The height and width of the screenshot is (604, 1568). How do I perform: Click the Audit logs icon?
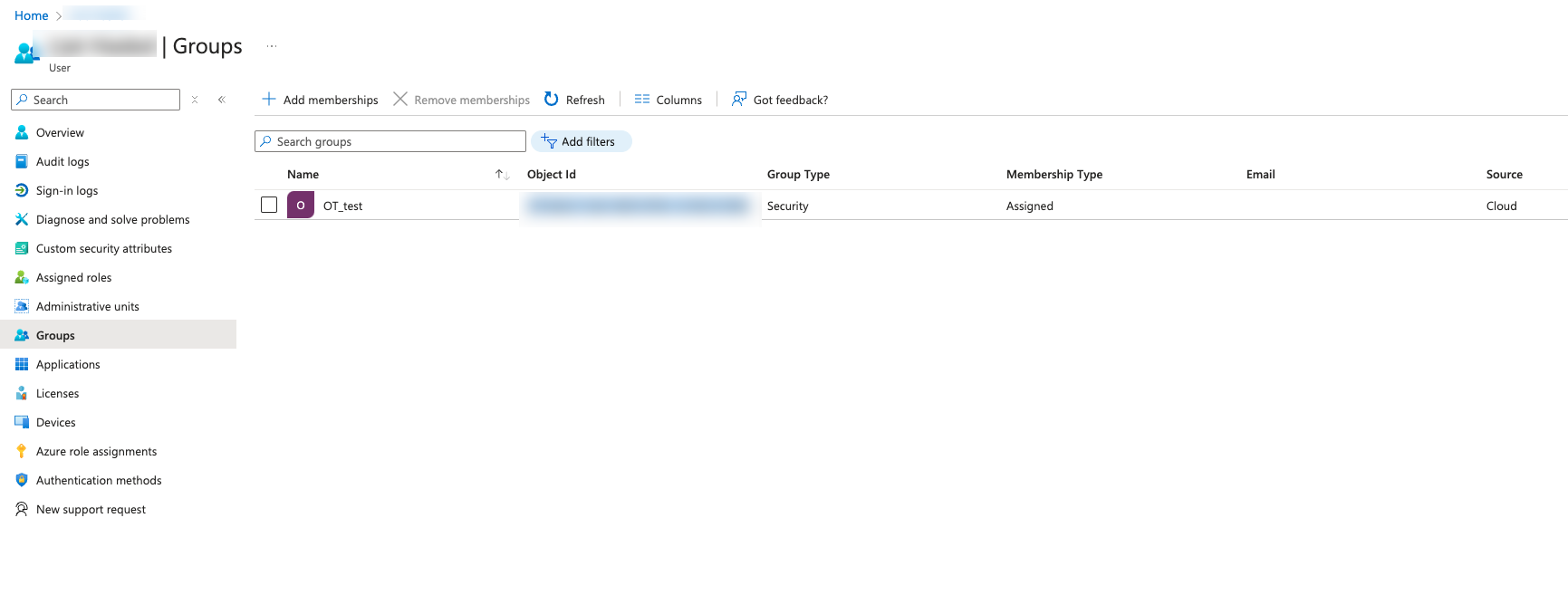point(22,161)
